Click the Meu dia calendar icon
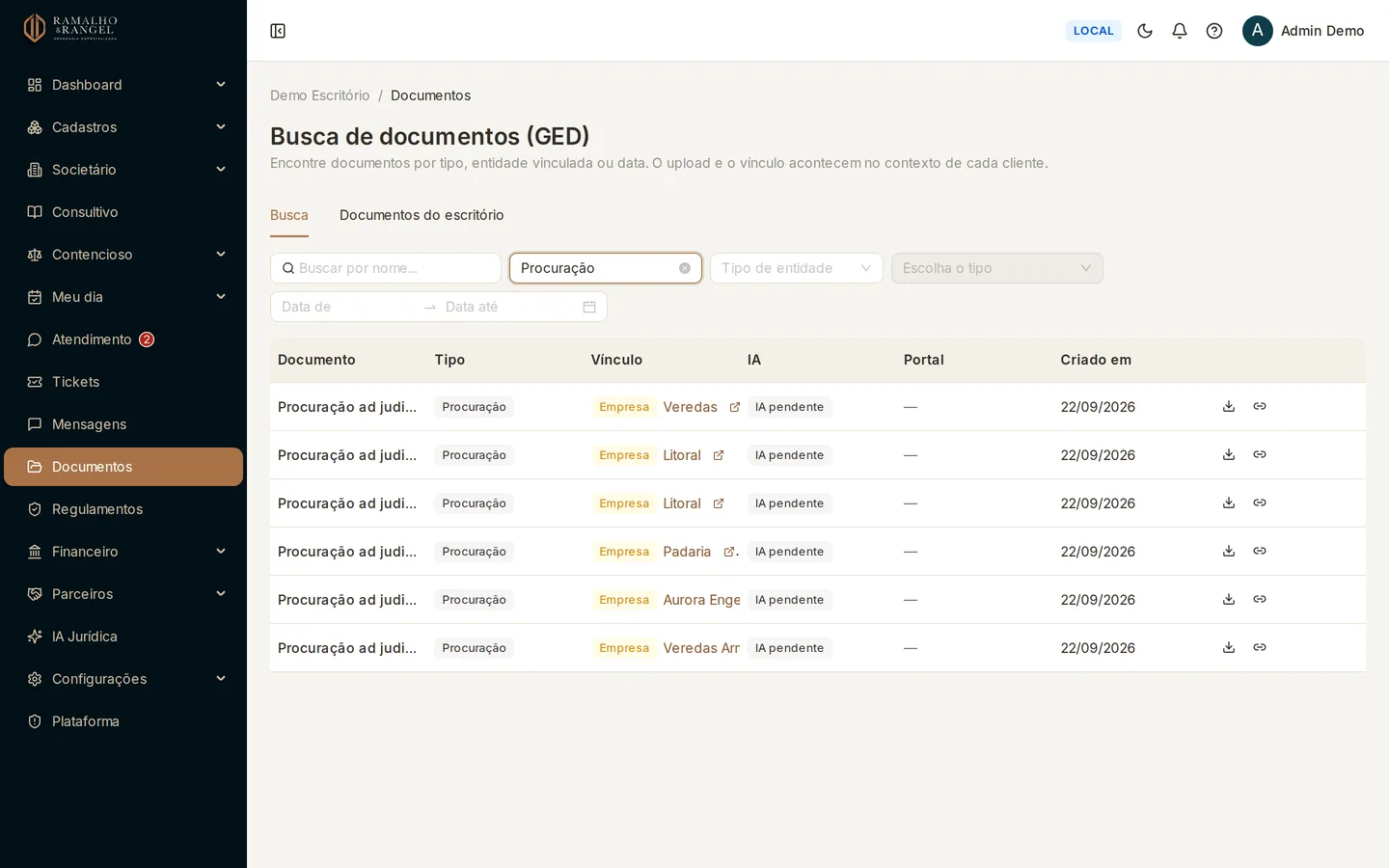Image resolution: width=1389 pixels, height=868 pixels. pos(35,297)
